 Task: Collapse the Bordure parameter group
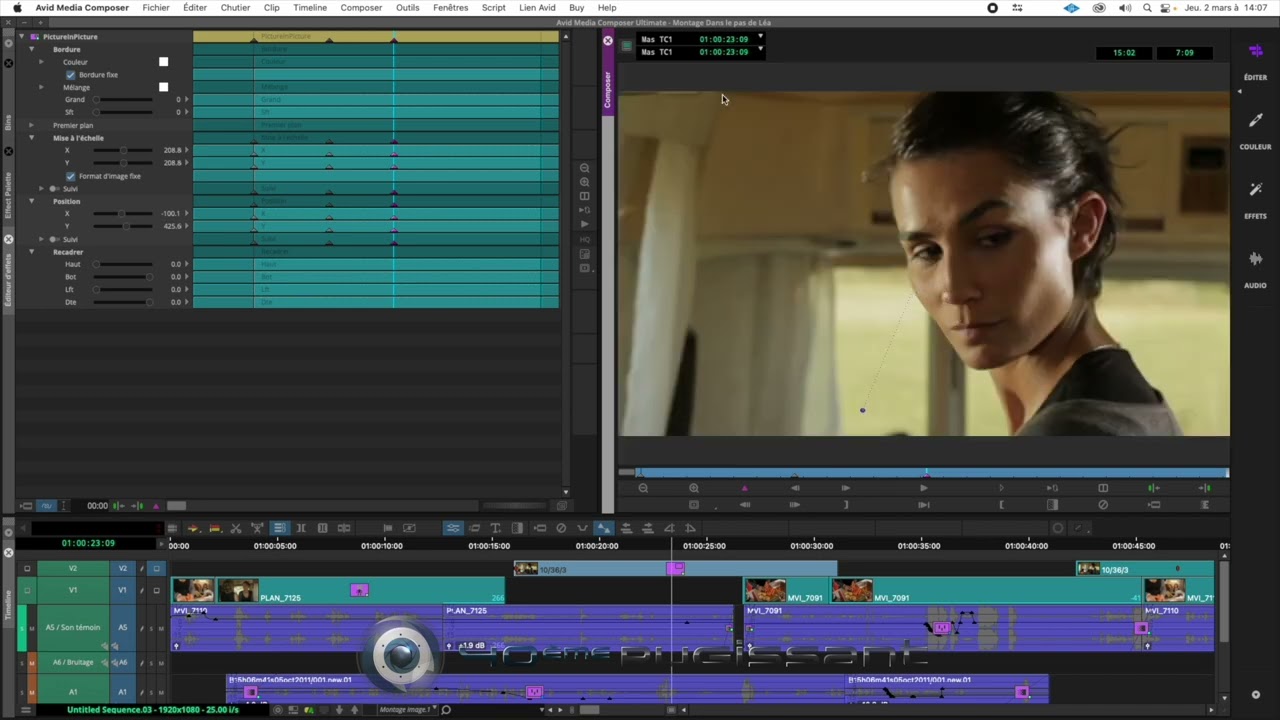click(x=31, y=49)
